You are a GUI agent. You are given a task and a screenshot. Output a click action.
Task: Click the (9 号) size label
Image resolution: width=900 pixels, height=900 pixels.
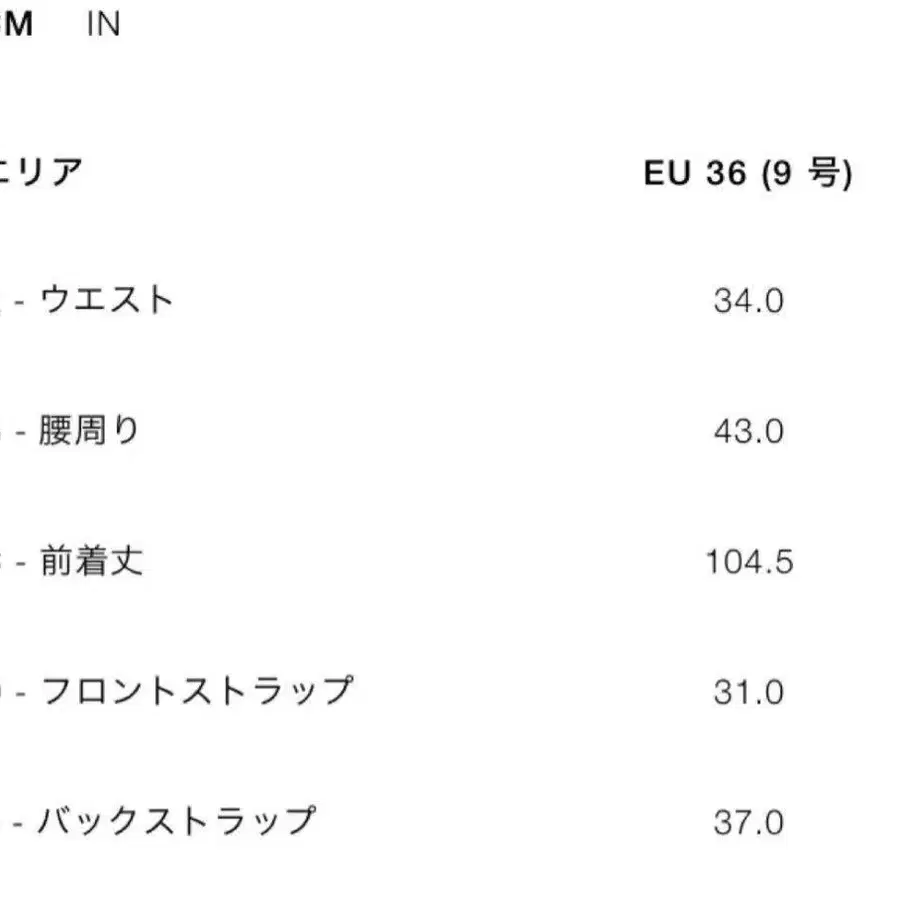pos(806,173)
